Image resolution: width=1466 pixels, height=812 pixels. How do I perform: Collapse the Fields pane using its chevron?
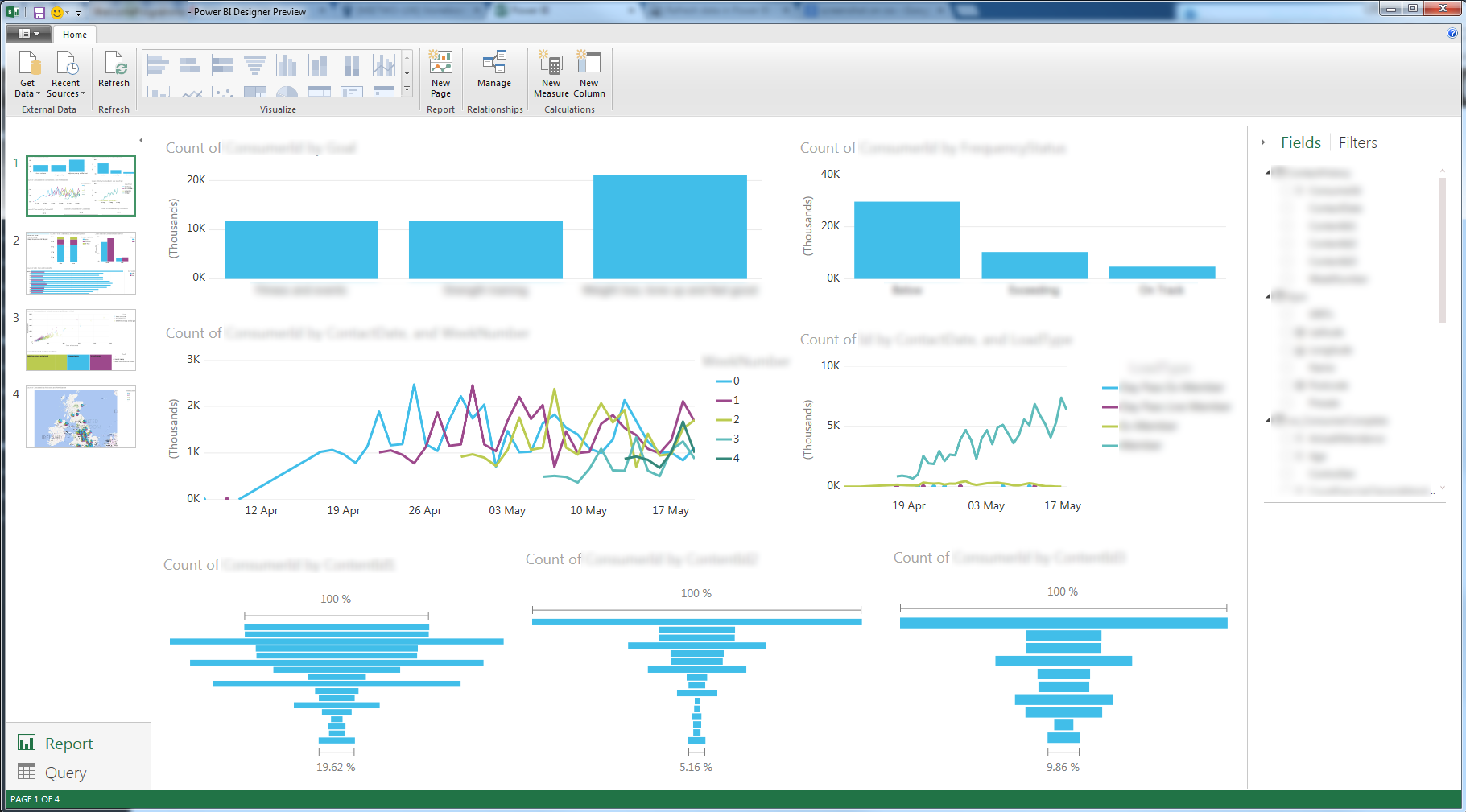click(1263, 142)
